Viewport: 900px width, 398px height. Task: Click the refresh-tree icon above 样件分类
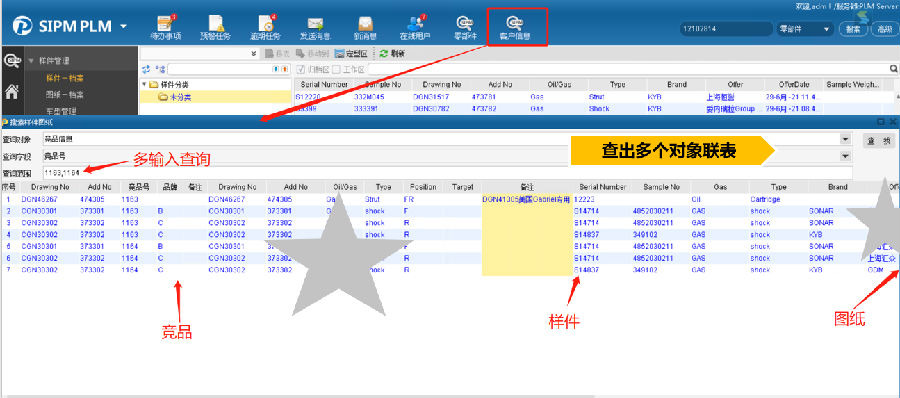tap(146, 69)
